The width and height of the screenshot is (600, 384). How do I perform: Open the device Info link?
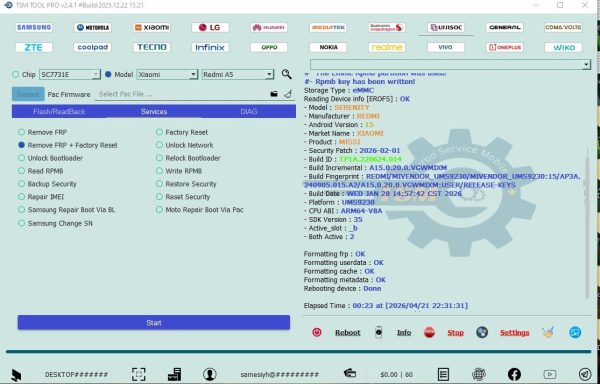pyautogui.click(x=404, y=333)
